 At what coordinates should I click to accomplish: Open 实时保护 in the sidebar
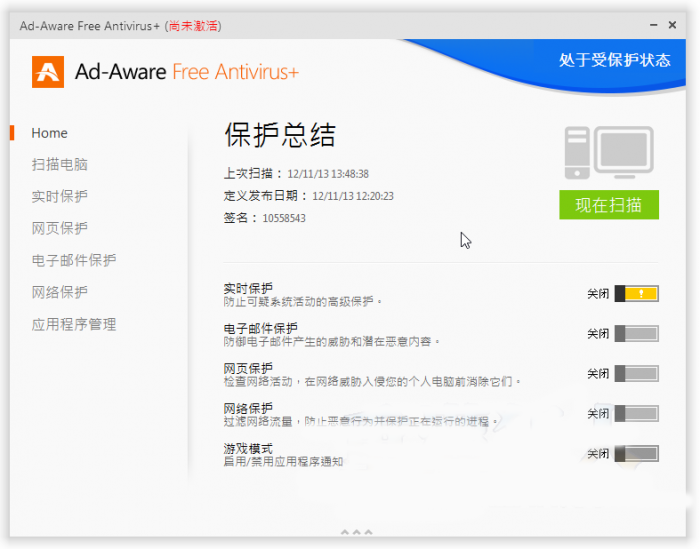(x=59, y=196)
